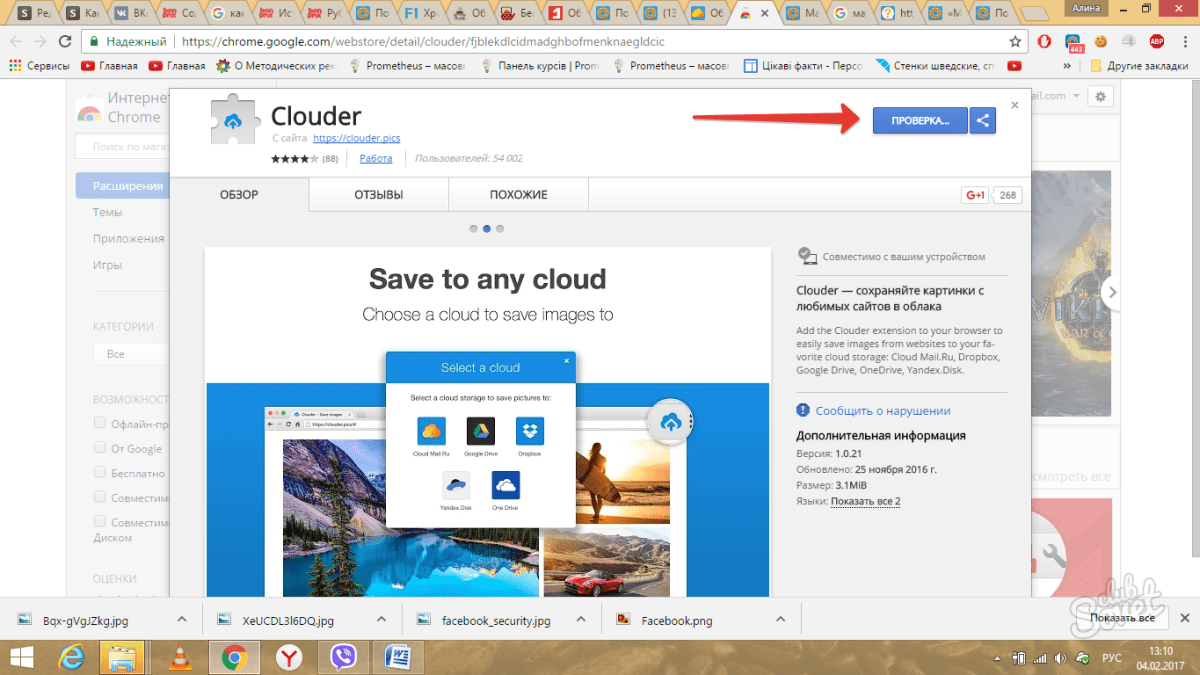Click the blue ПРОВЕРКА... button
Screen dimensions: 1200x675
pyautogui.click(x=920, y=121)
